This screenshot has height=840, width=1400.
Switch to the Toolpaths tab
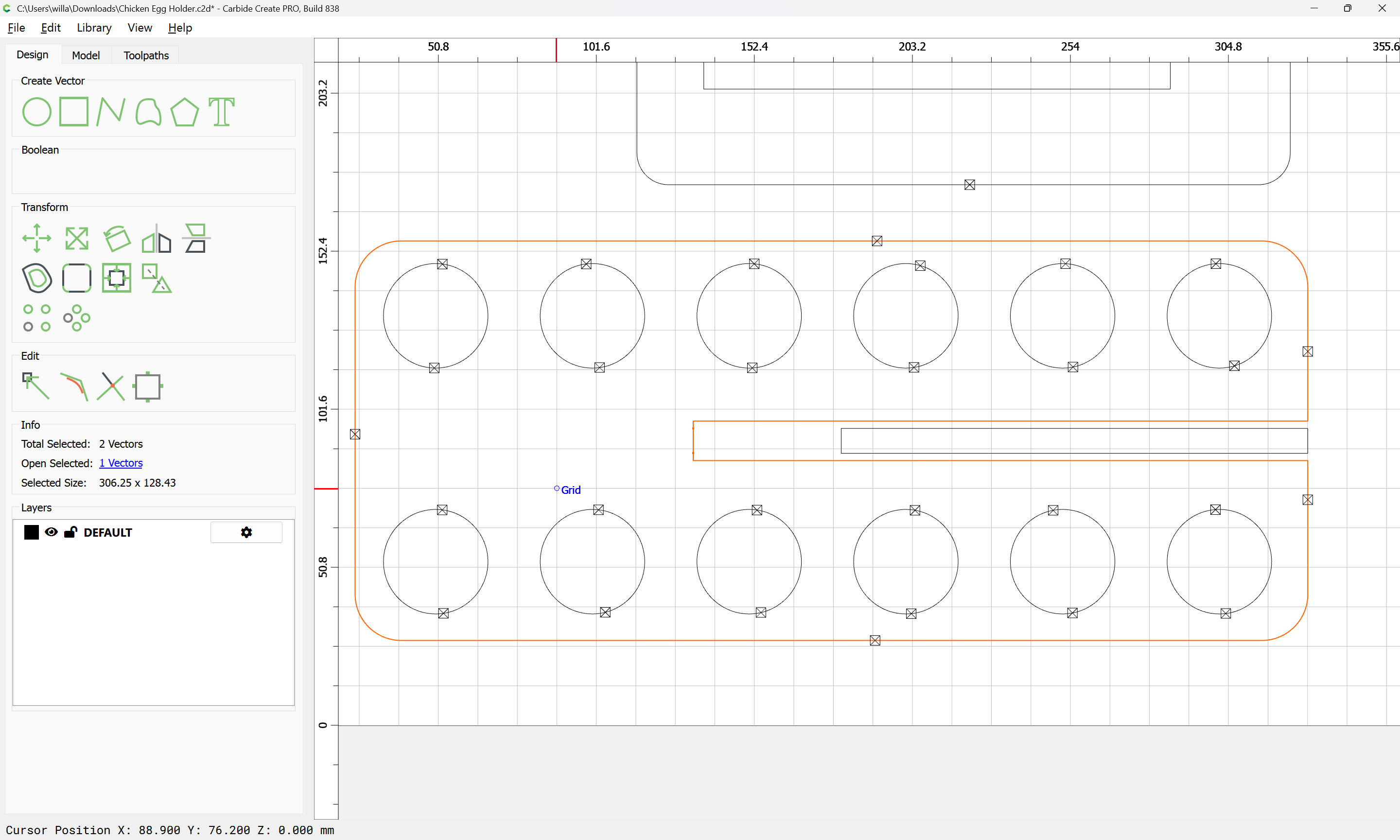[146, 55]
